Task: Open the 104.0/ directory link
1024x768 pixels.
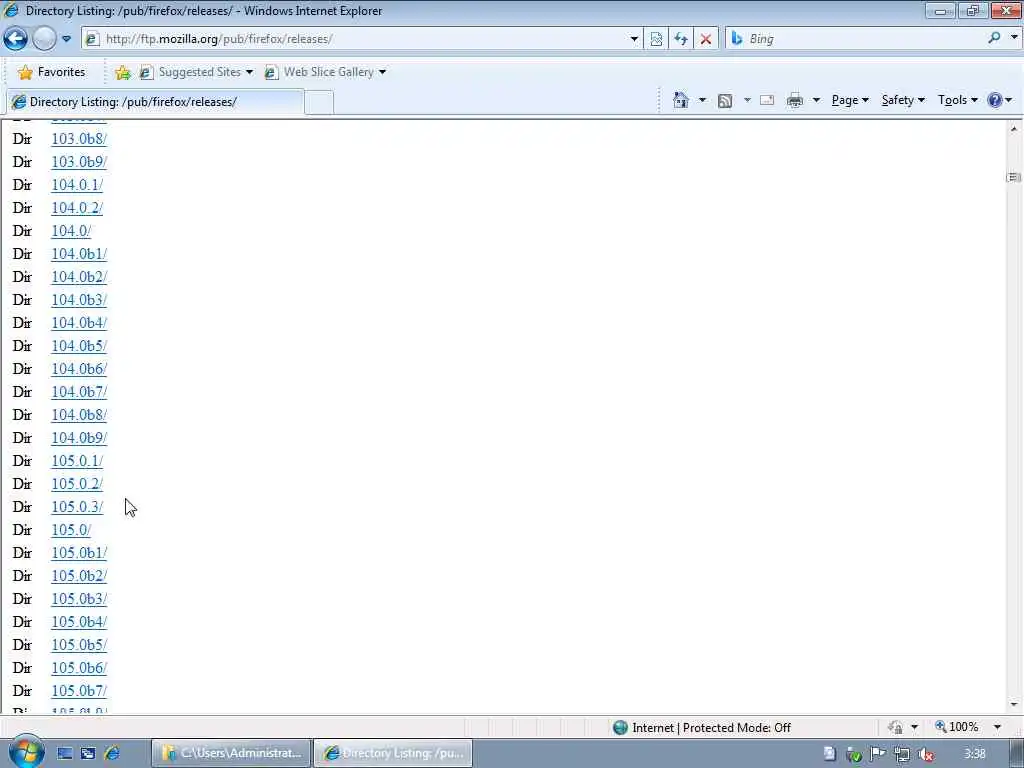Action: (x=71, y=231)
